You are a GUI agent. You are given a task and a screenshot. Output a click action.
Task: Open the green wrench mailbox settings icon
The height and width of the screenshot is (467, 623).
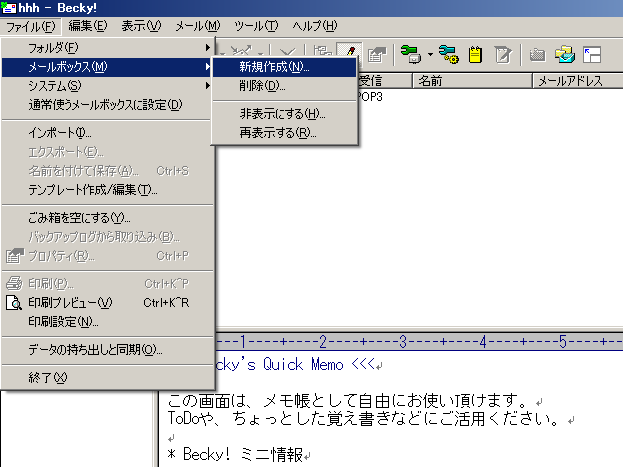pyautogui.click(x=410, y=54)
